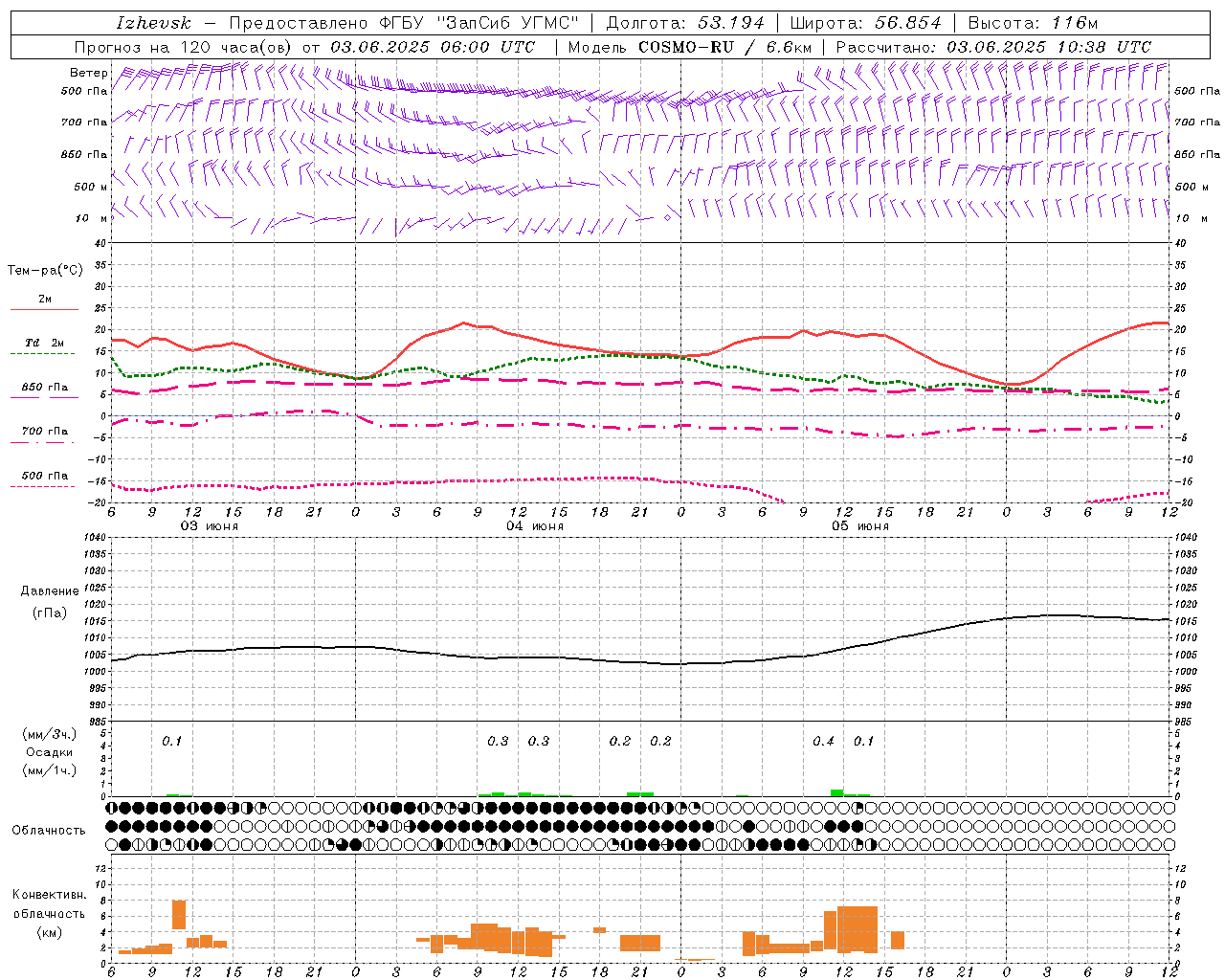Click the forecast start time 03.06.2025 06:00 UTC

click(433, 47)
